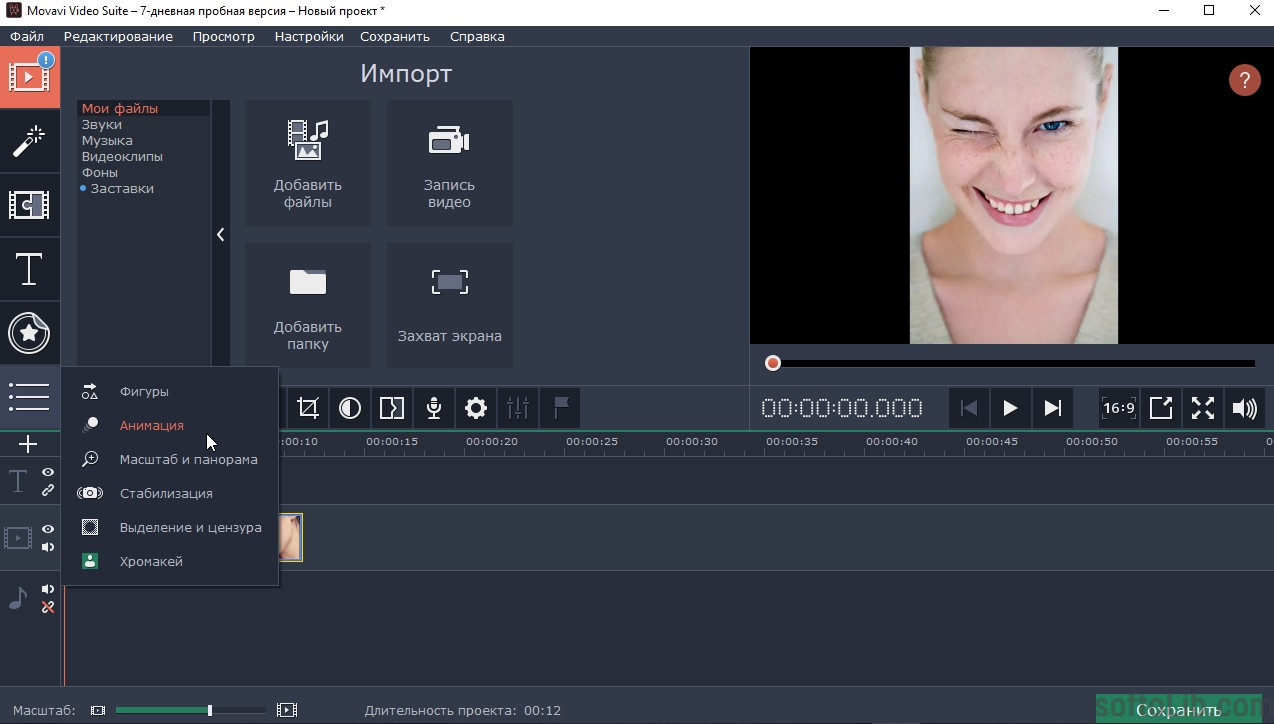Open the Справка menu

pyautogui.click(x=477, y=36)
